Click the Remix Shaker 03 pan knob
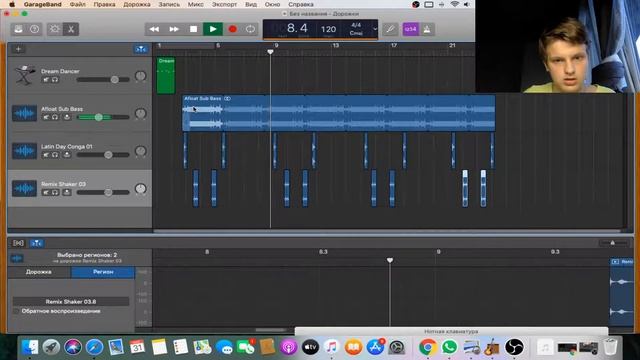640x360 pixels. pyautogui.click(x=140, y=189)
